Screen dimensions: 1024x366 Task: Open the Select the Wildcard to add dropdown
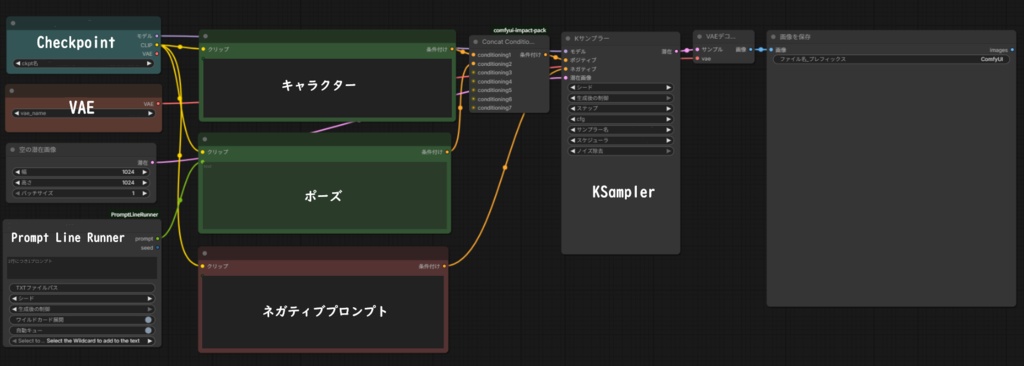[x=82, y=341]
